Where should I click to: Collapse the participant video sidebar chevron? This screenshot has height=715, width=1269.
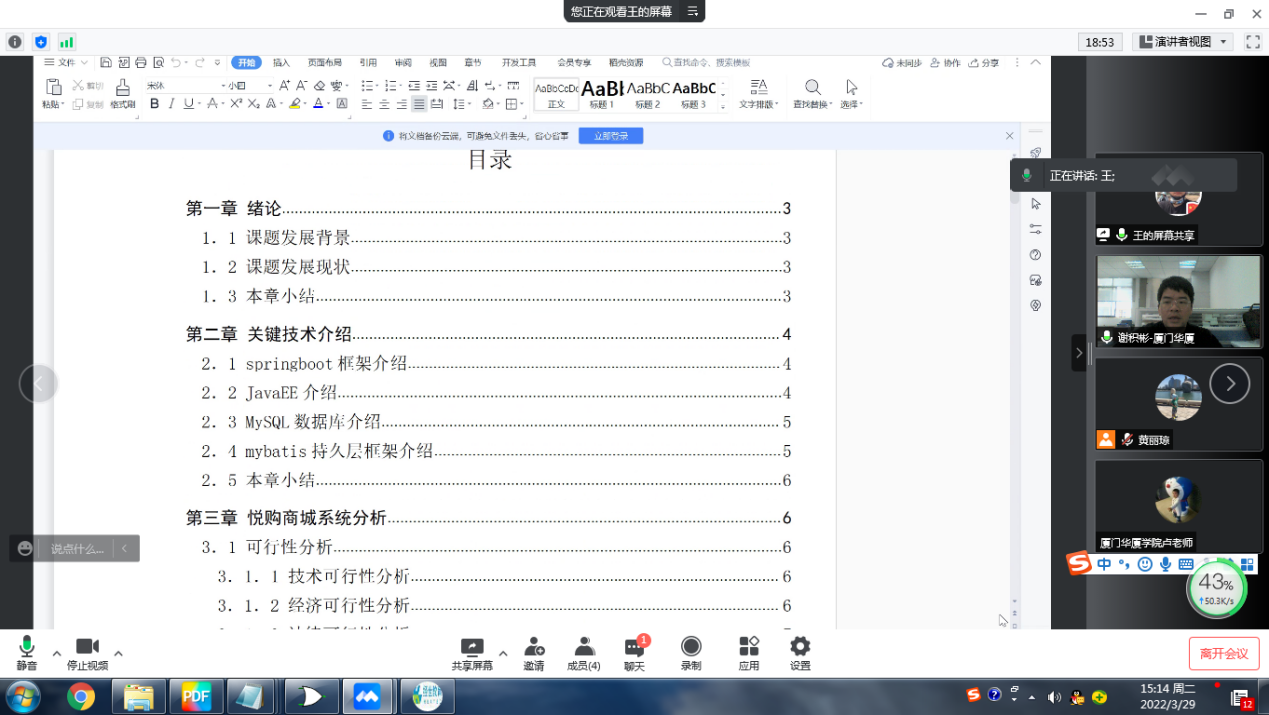(x=1079, y=353)
